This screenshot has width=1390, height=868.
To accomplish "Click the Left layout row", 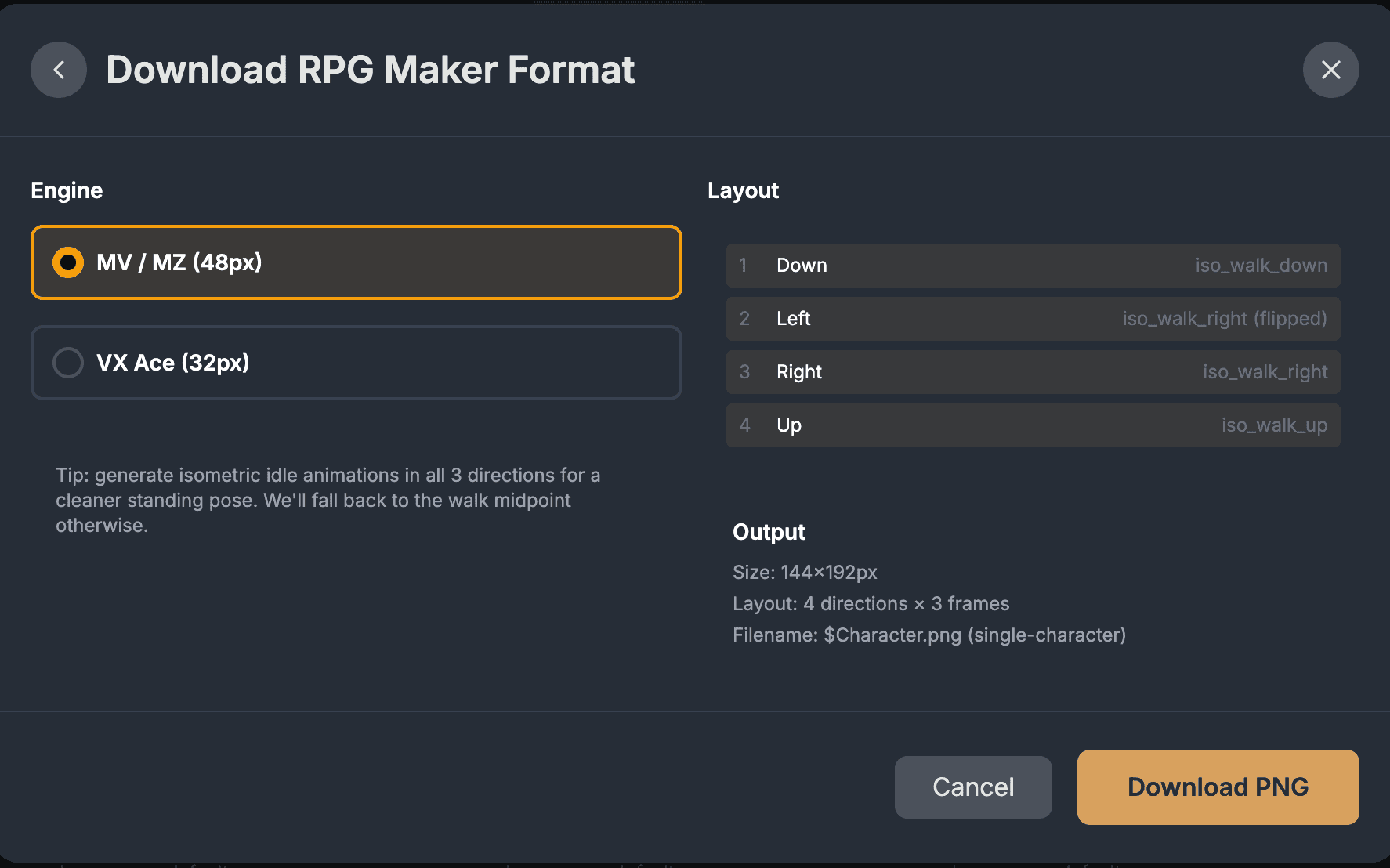I will [x=1033, y=319].
